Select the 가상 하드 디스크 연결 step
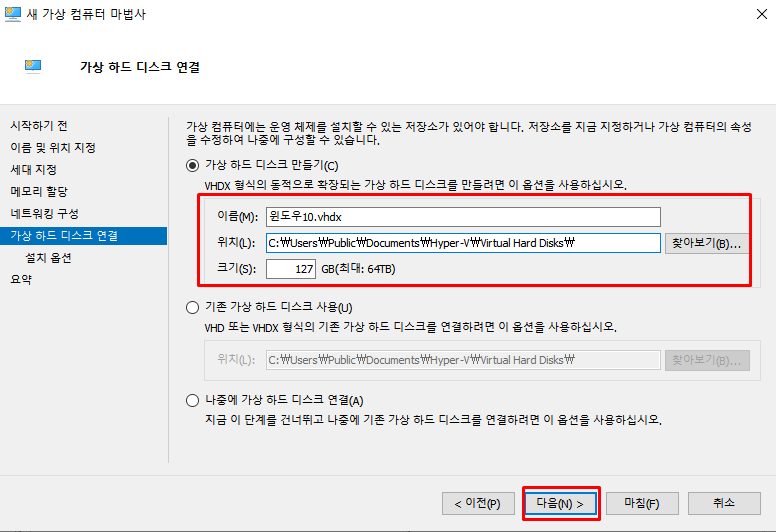The width and height of the screenshot is (776, 532). point(84,236)
